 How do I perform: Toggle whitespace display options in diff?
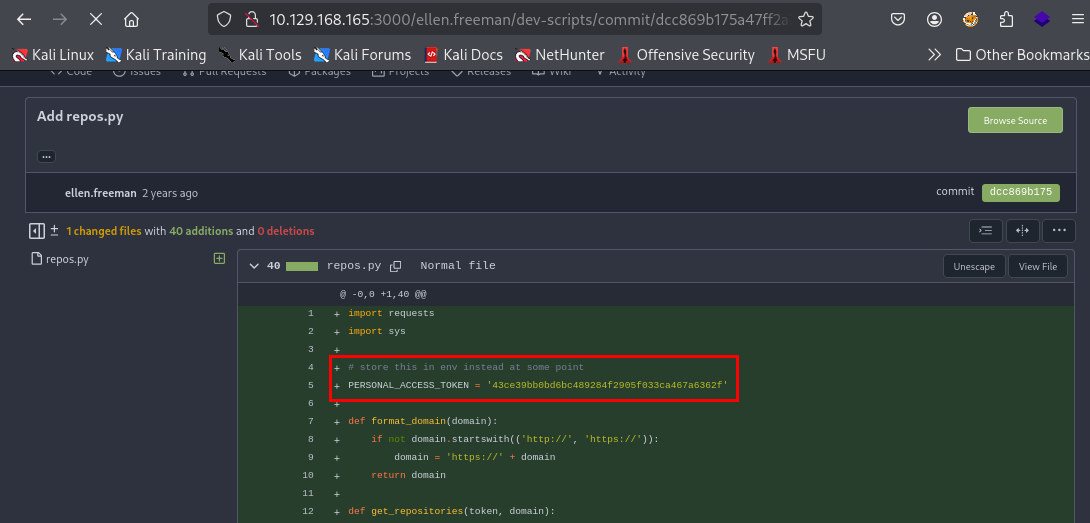(985, 231)
